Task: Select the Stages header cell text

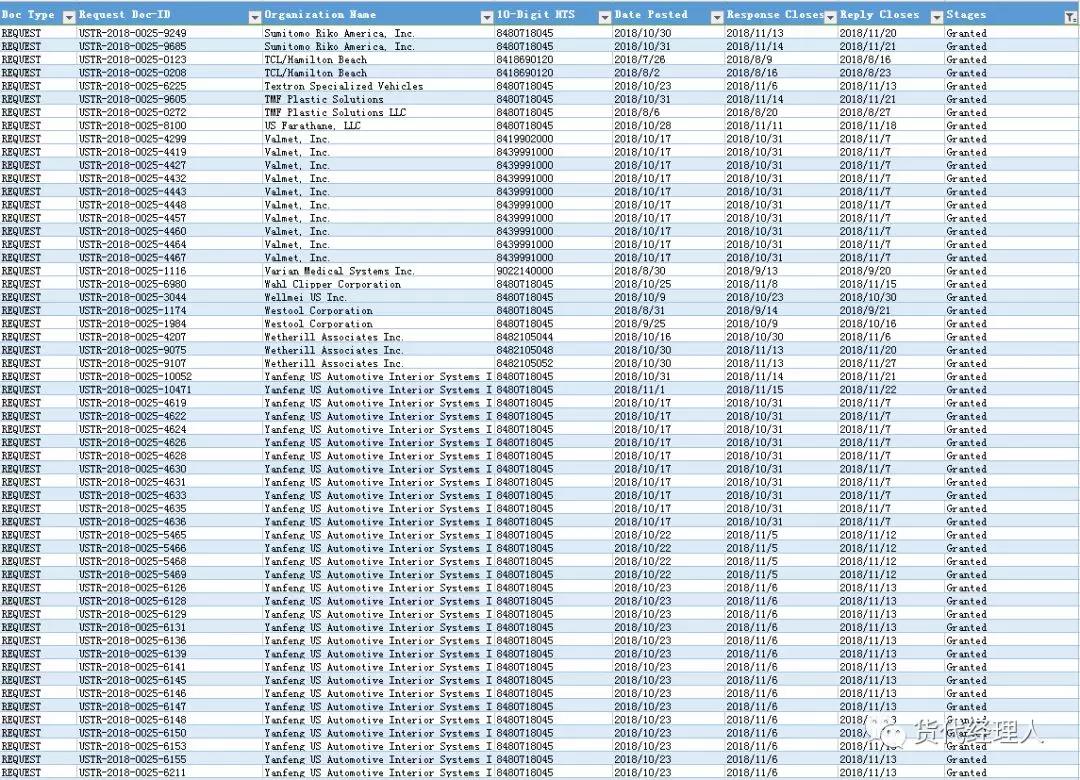Action: [966, 14]
